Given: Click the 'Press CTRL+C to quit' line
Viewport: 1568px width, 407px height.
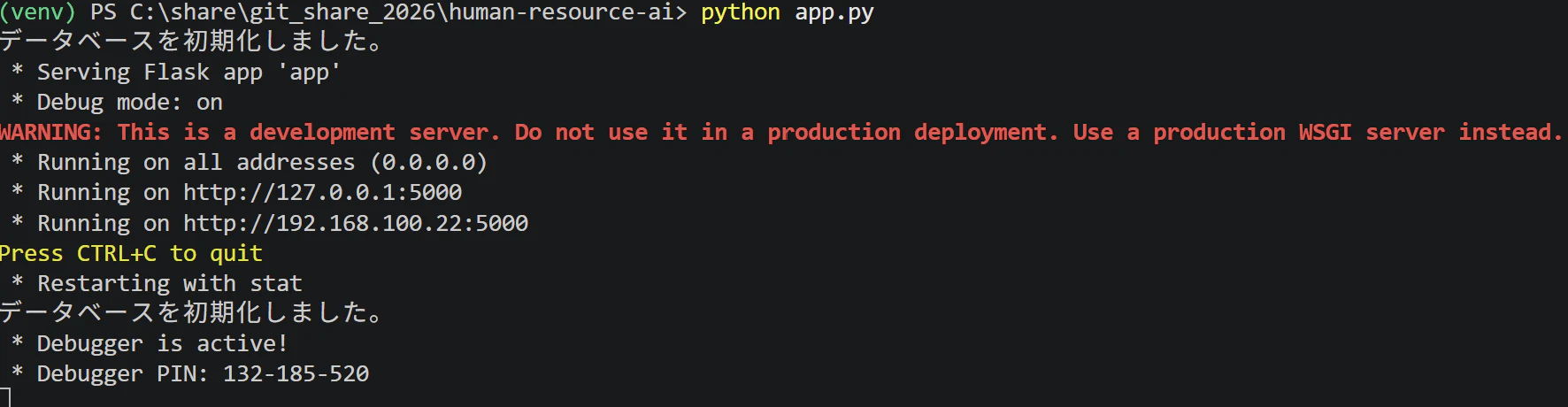Looking at the screenshot, I should click(x=131, y=253).
